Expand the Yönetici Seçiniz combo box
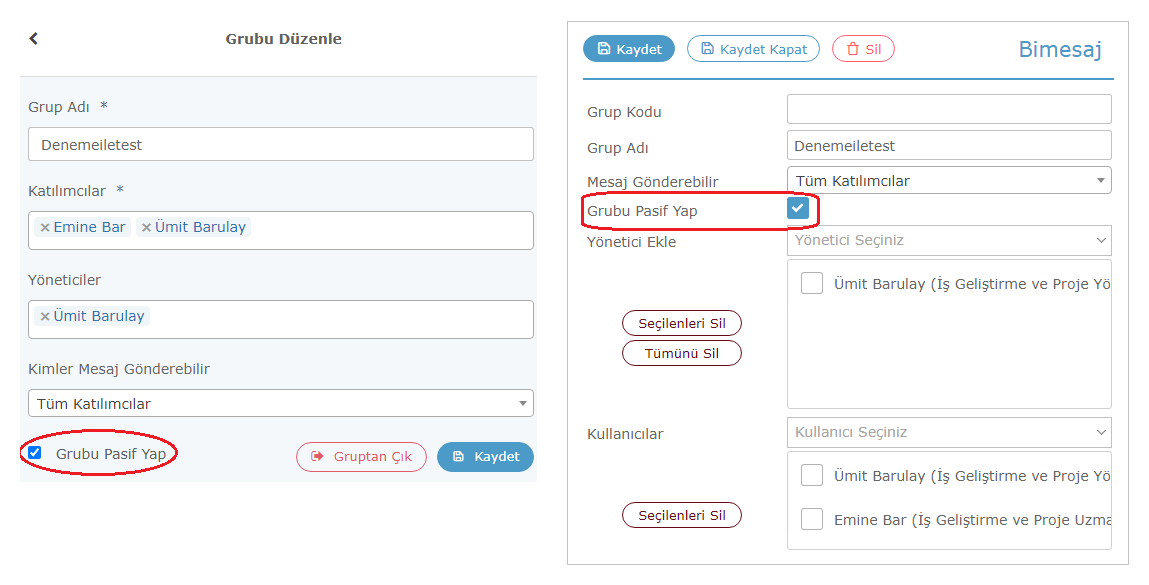 pyautogui.click(x=949, y=240)
